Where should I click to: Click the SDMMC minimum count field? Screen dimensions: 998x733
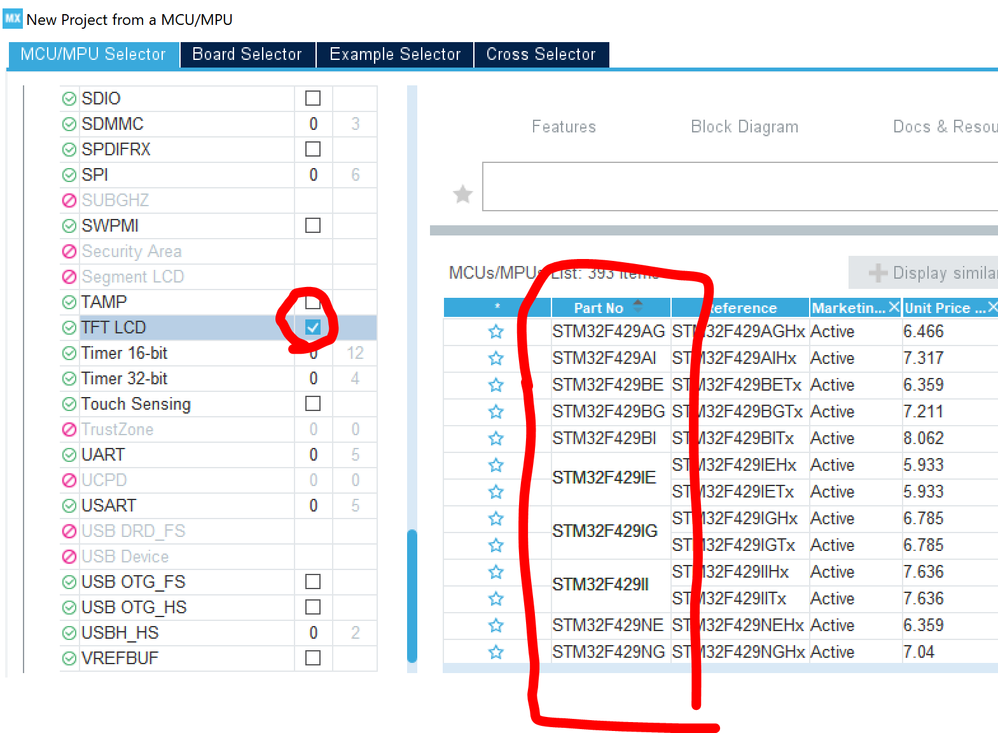tap(313, 124)
